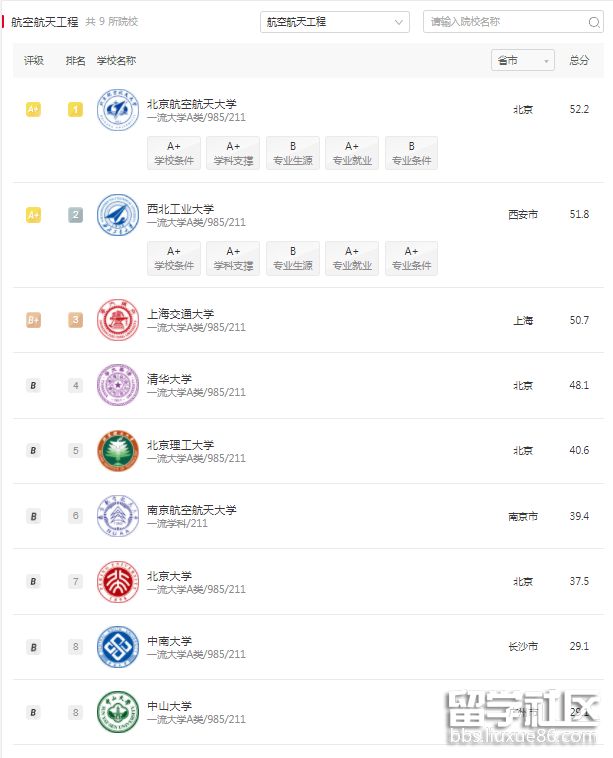
Task: Click 北京理工大学 emblem
Action: 117,450
